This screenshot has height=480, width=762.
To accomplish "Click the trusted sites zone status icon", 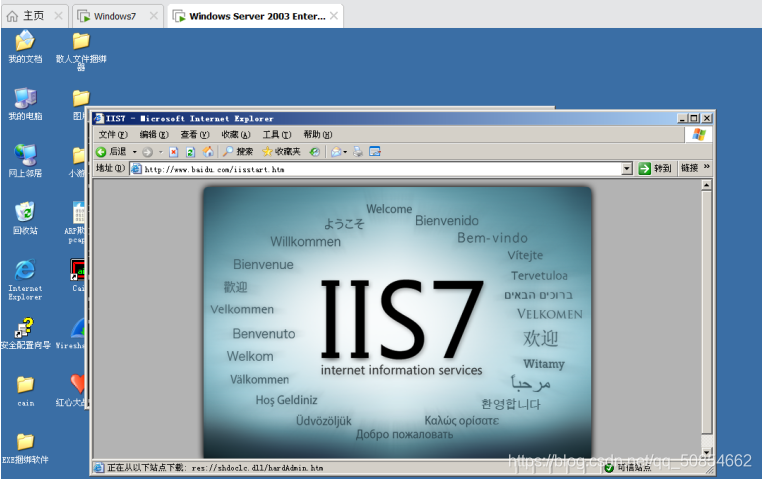I will (609, 468).
